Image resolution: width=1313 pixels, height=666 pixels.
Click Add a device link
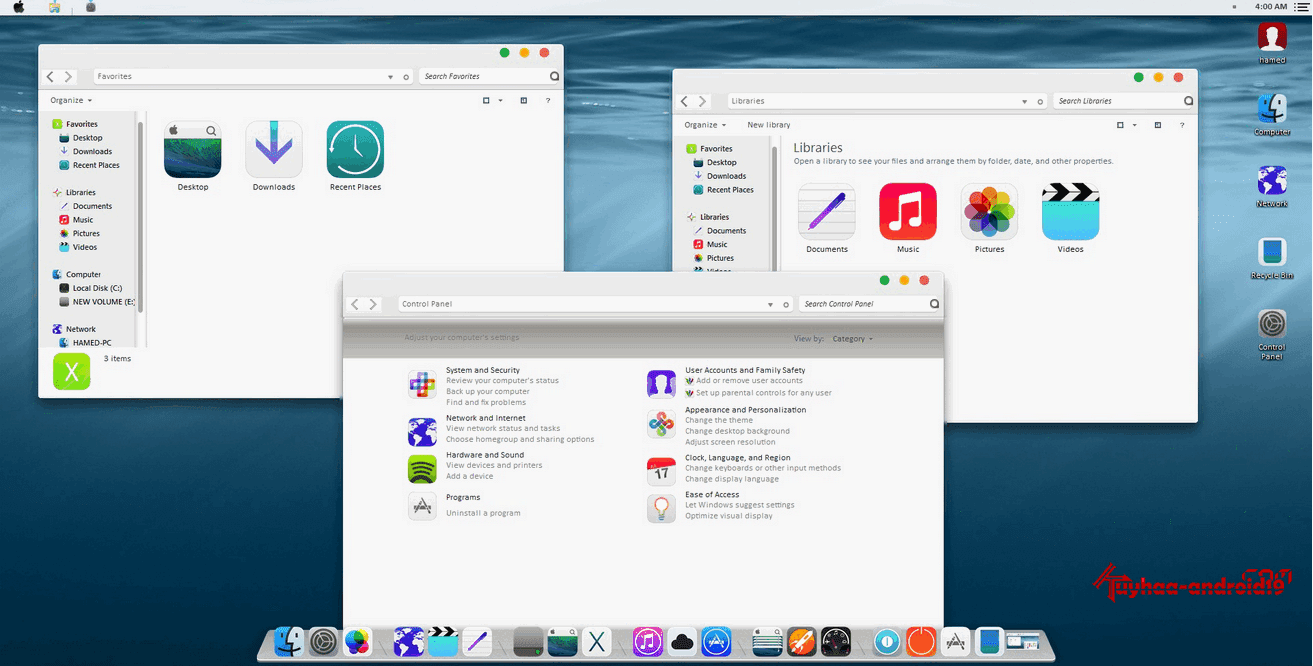470,476
